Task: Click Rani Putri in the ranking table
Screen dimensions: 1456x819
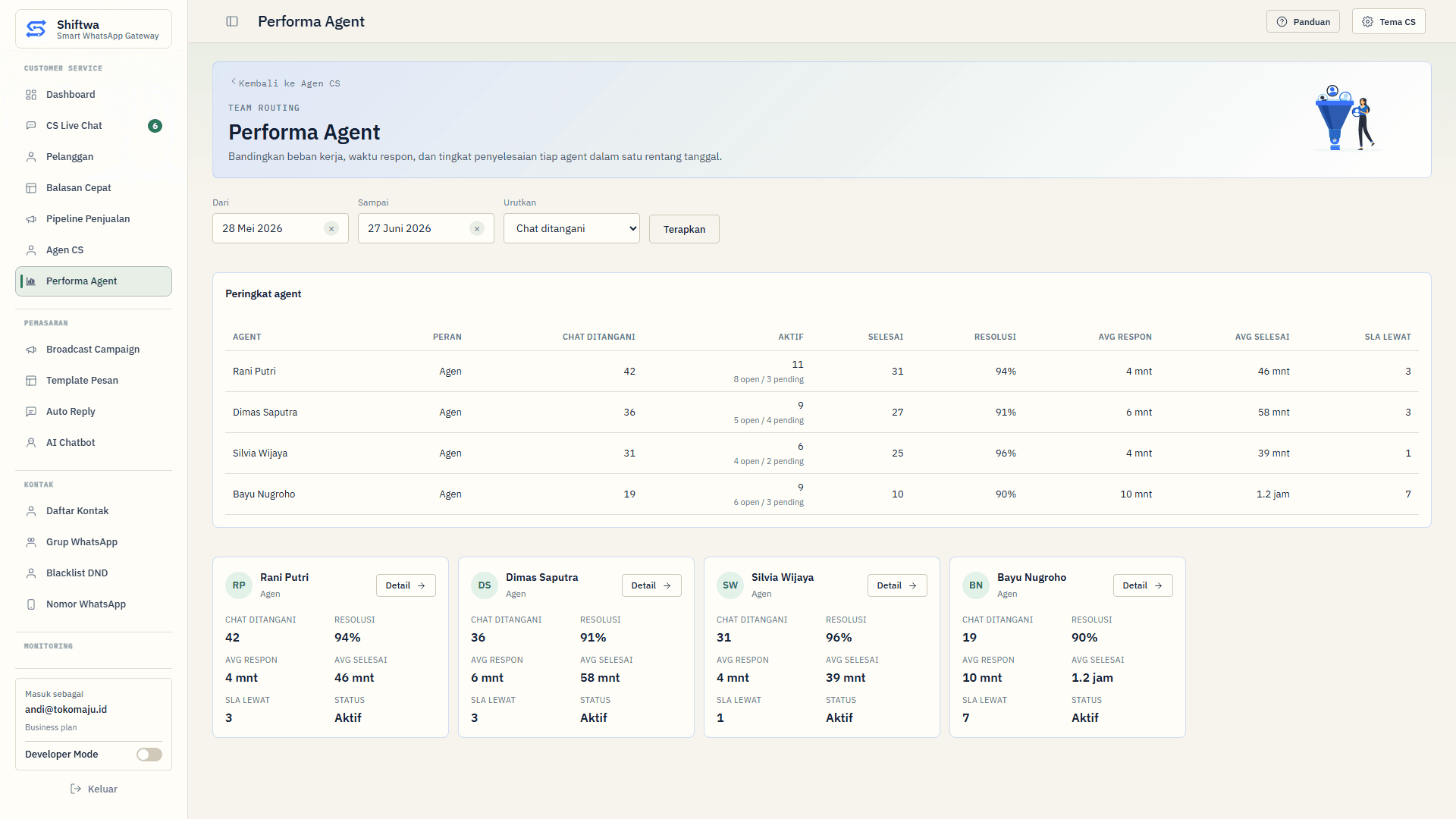Action: point(254,372)
